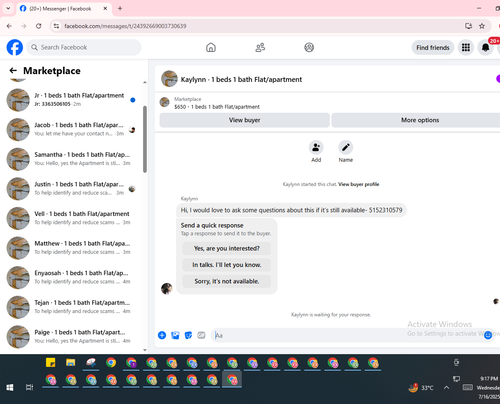Open the tab search dropdown in Chrome

(x=8, y=8)
